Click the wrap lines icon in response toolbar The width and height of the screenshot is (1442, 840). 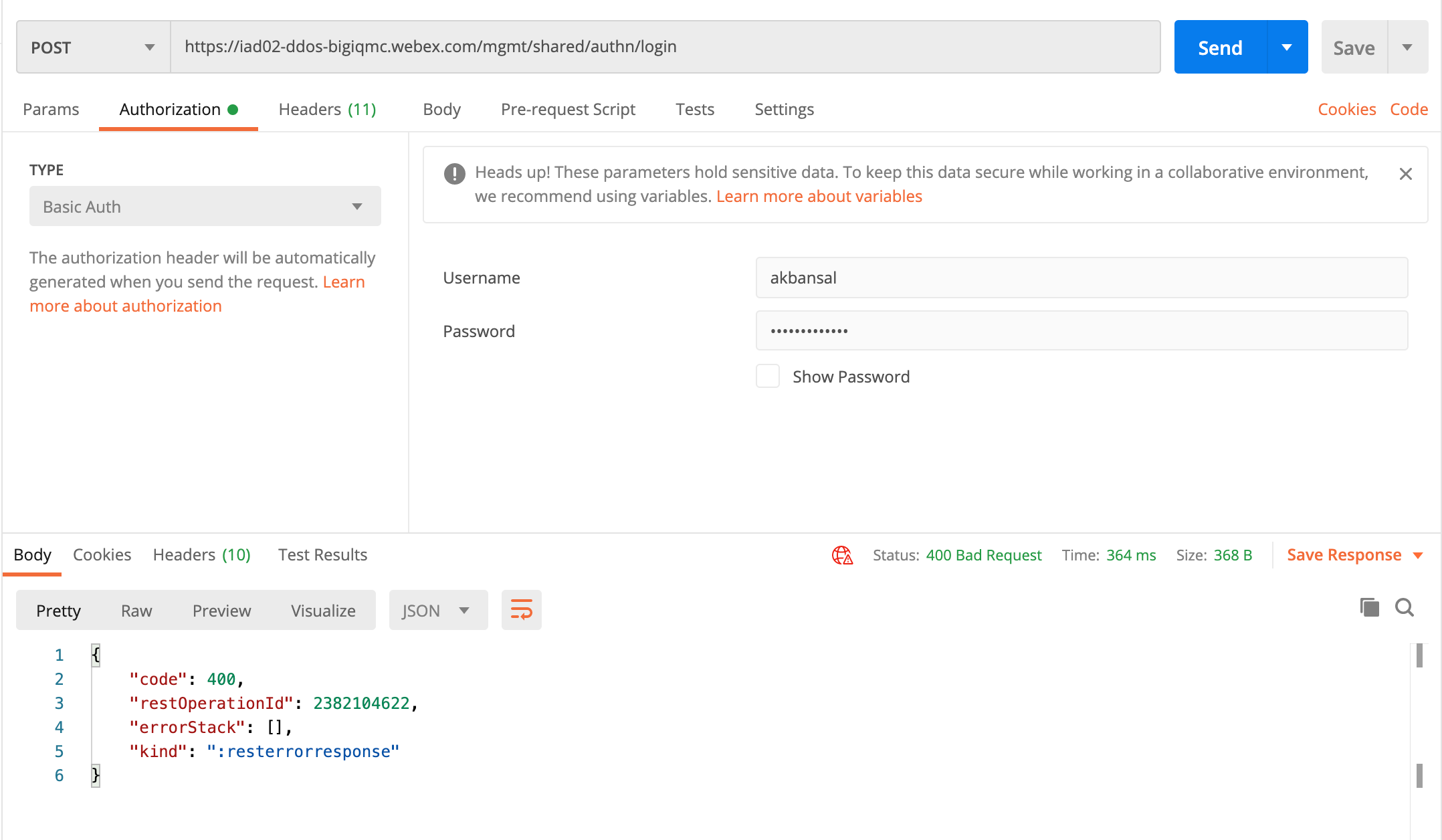[521, 610]
